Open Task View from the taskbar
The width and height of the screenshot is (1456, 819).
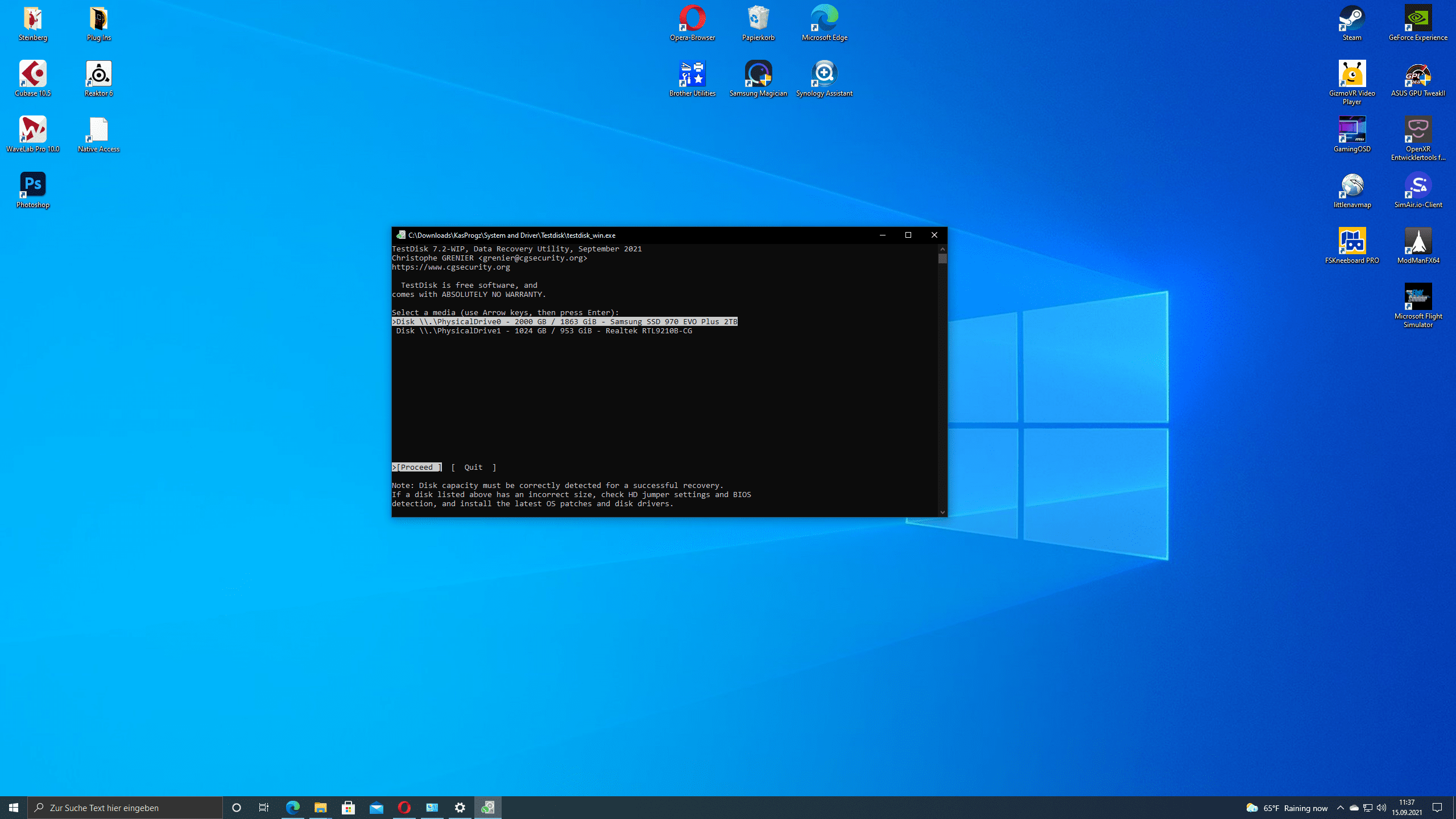pyautogui.click(x=264, y=807)
